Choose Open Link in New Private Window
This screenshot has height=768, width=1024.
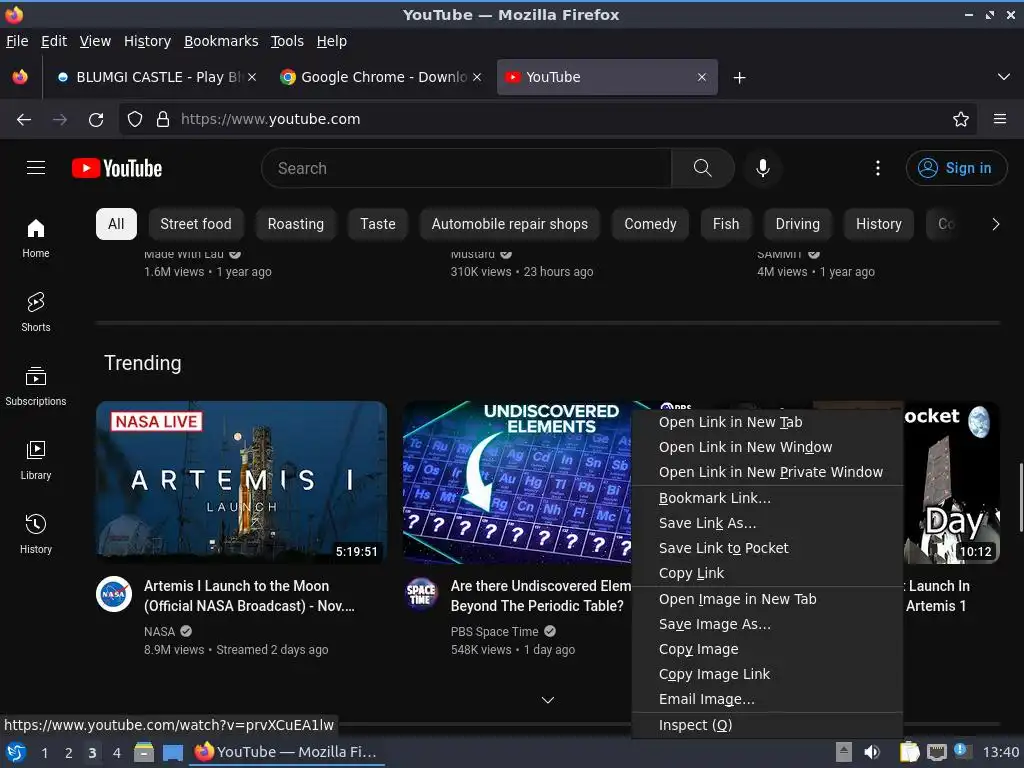[x=767, y=472]
